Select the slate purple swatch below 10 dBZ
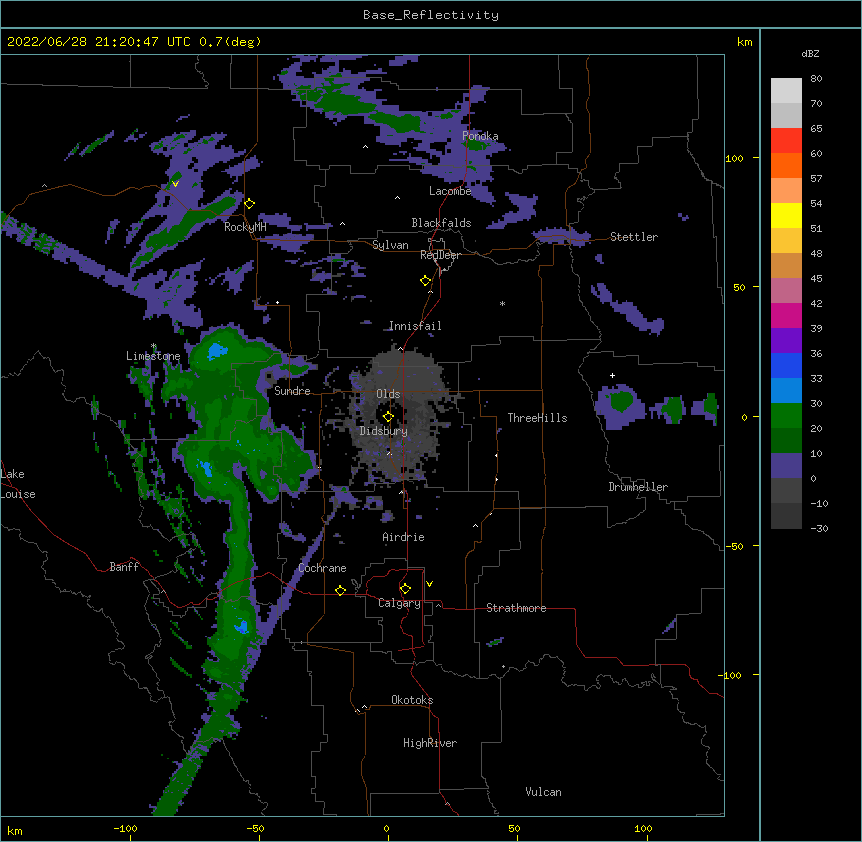Screen dimensions: 862x842 pyautogui.click(x=786, y=466)
